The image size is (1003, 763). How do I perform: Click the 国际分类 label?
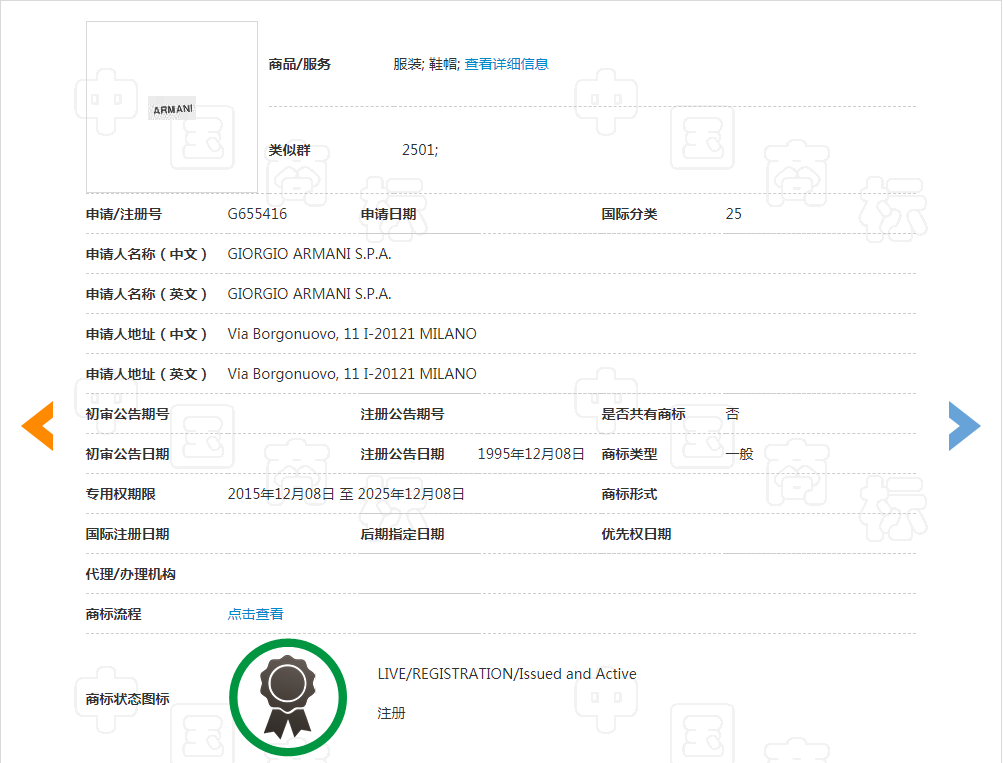pos(629,214)
